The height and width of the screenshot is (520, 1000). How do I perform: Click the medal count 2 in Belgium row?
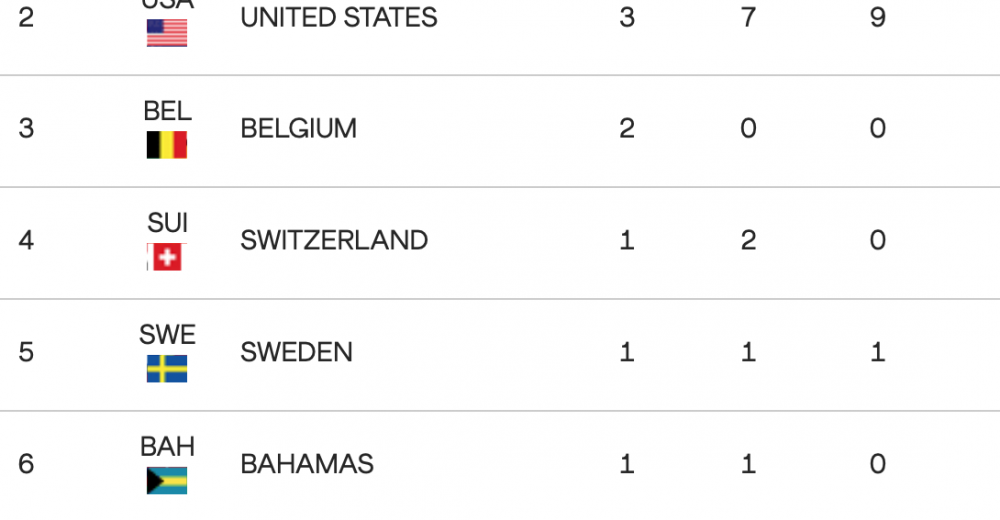627,129
